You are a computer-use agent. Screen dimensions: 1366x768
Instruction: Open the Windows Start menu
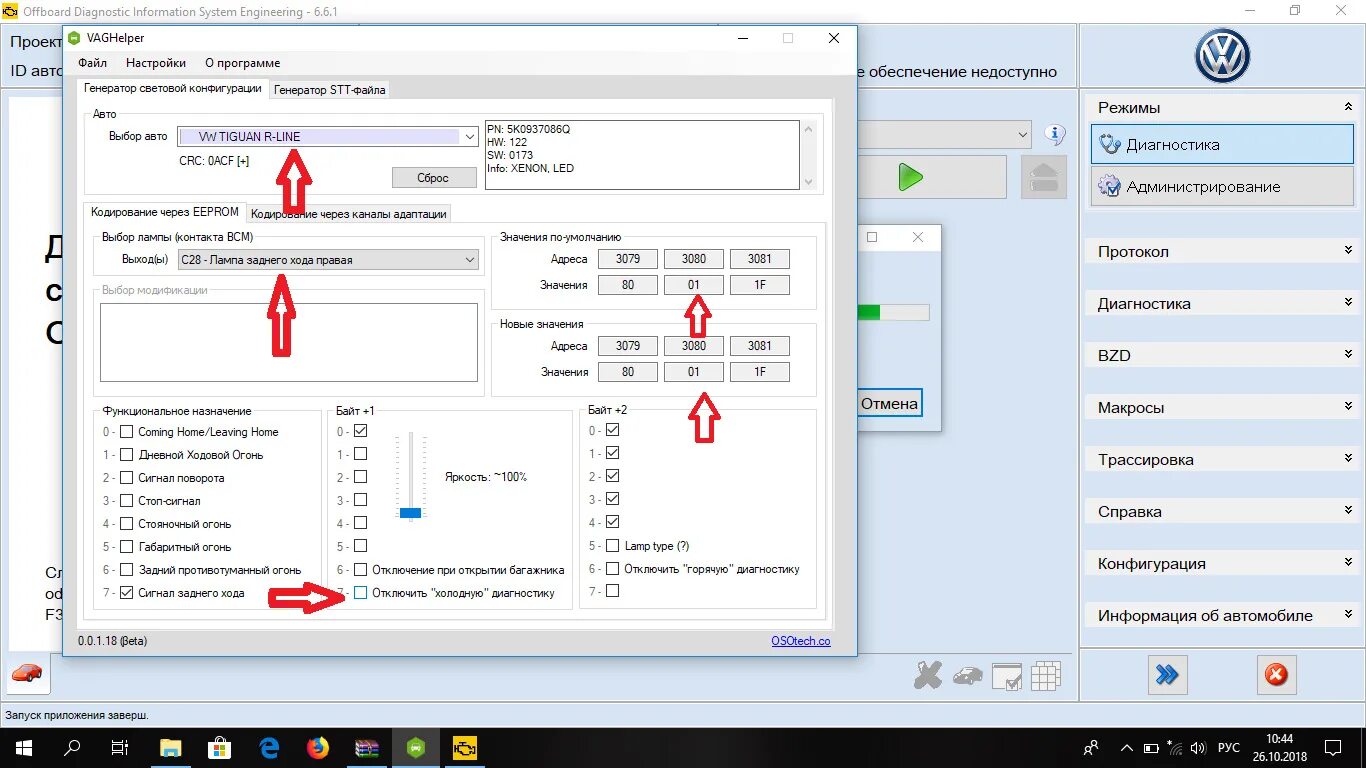(x=23, y=747)
